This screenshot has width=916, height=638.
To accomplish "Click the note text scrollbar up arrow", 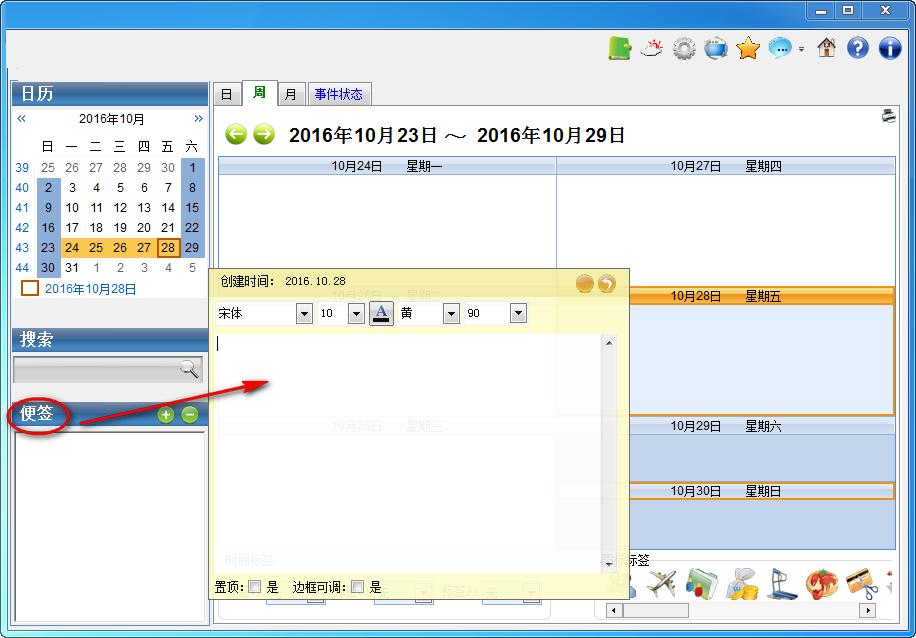I will coord(609,343).
